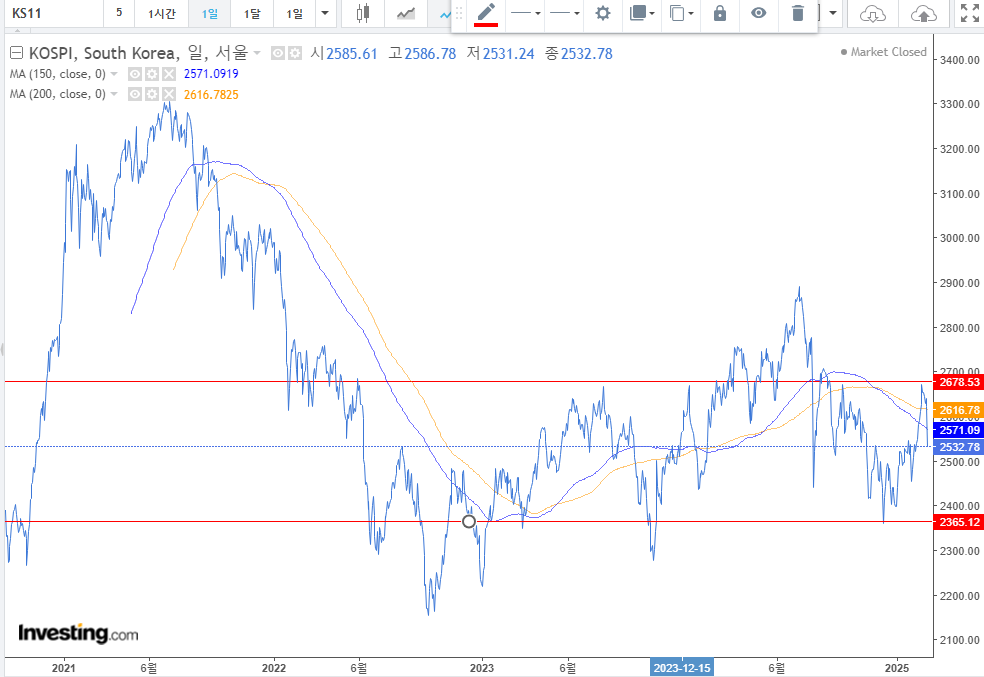Click the 2025 label on time axis
984x677 pixels.
click(897, 668)
